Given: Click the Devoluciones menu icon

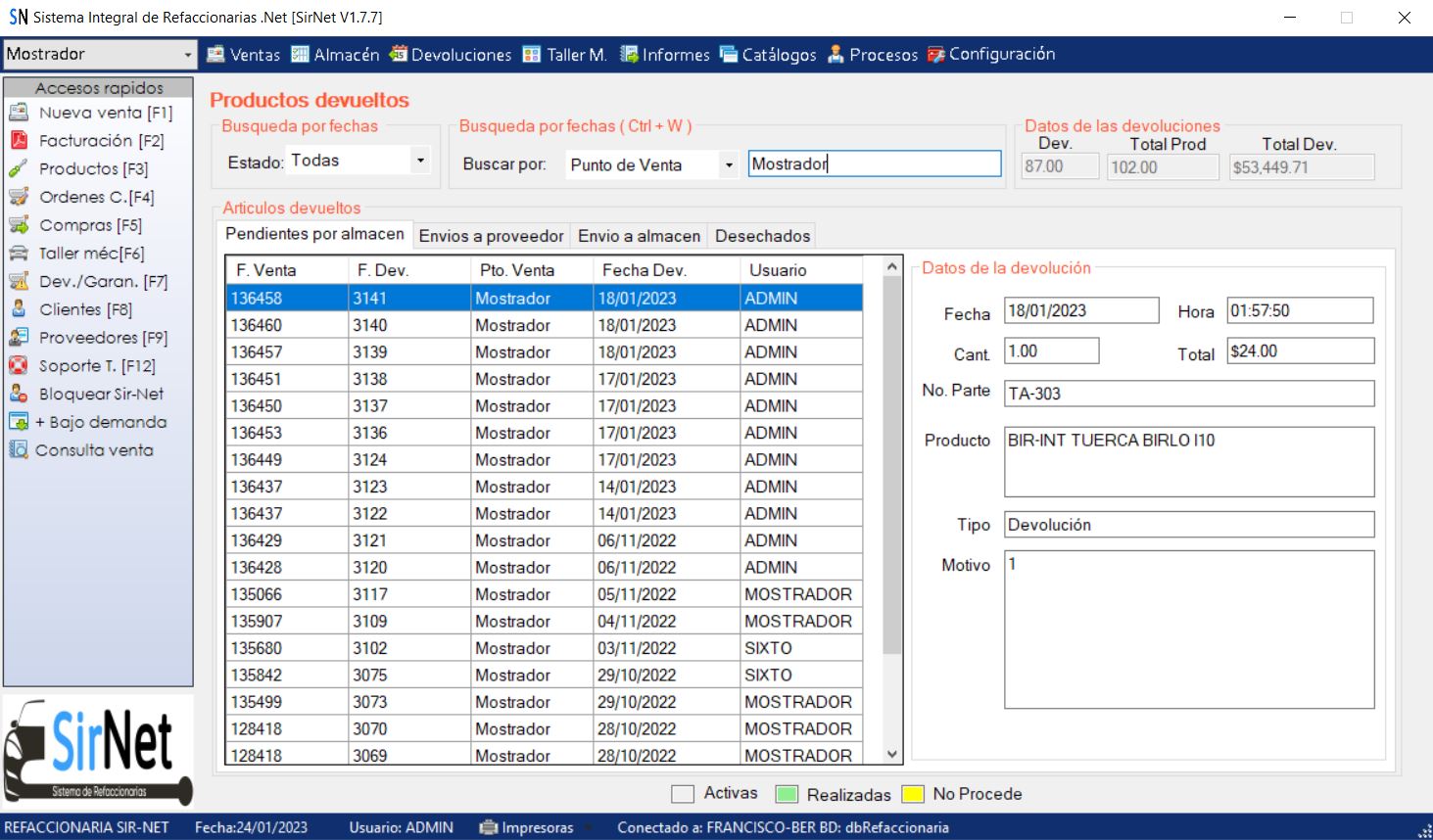Looking at the screenshot, I should pos(398,54).
